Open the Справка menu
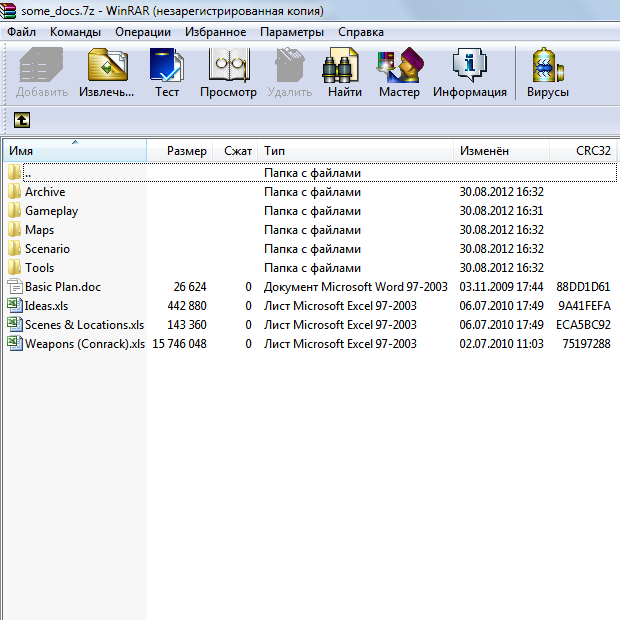Viewport: 620px width, 620px height. coord(361,32)
